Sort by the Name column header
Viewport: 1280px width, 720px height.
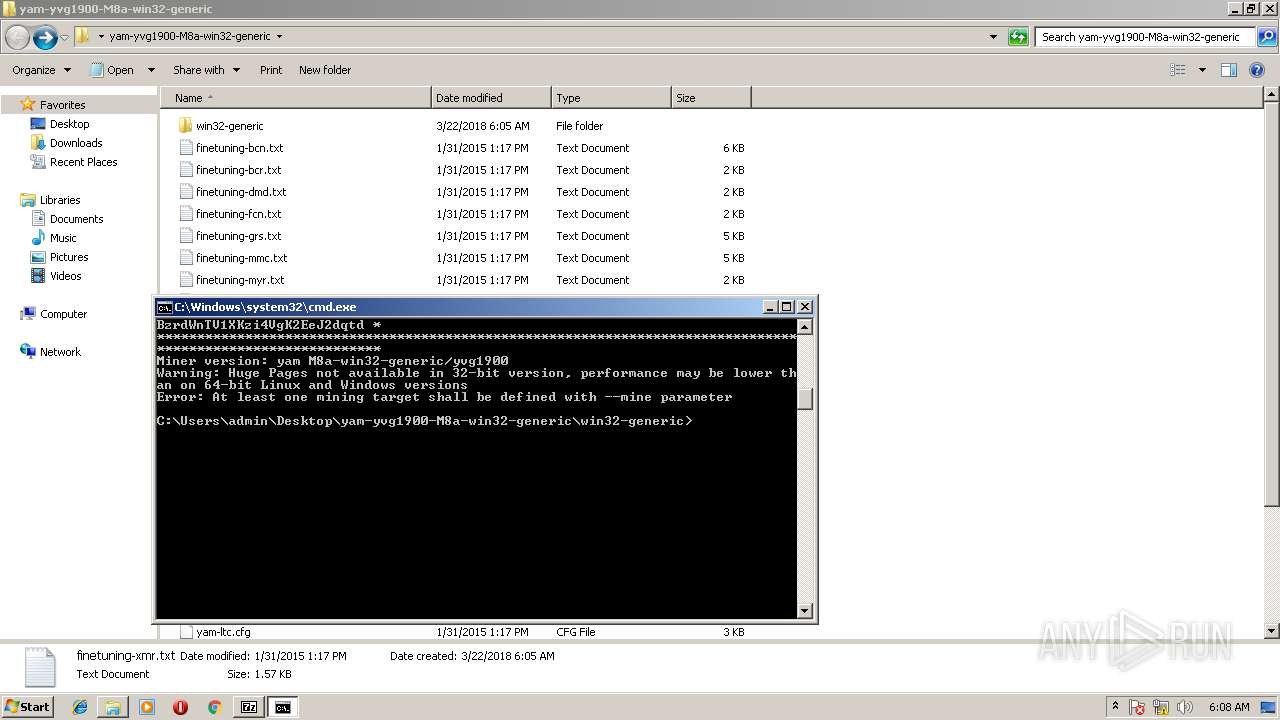tap(295, 98)
